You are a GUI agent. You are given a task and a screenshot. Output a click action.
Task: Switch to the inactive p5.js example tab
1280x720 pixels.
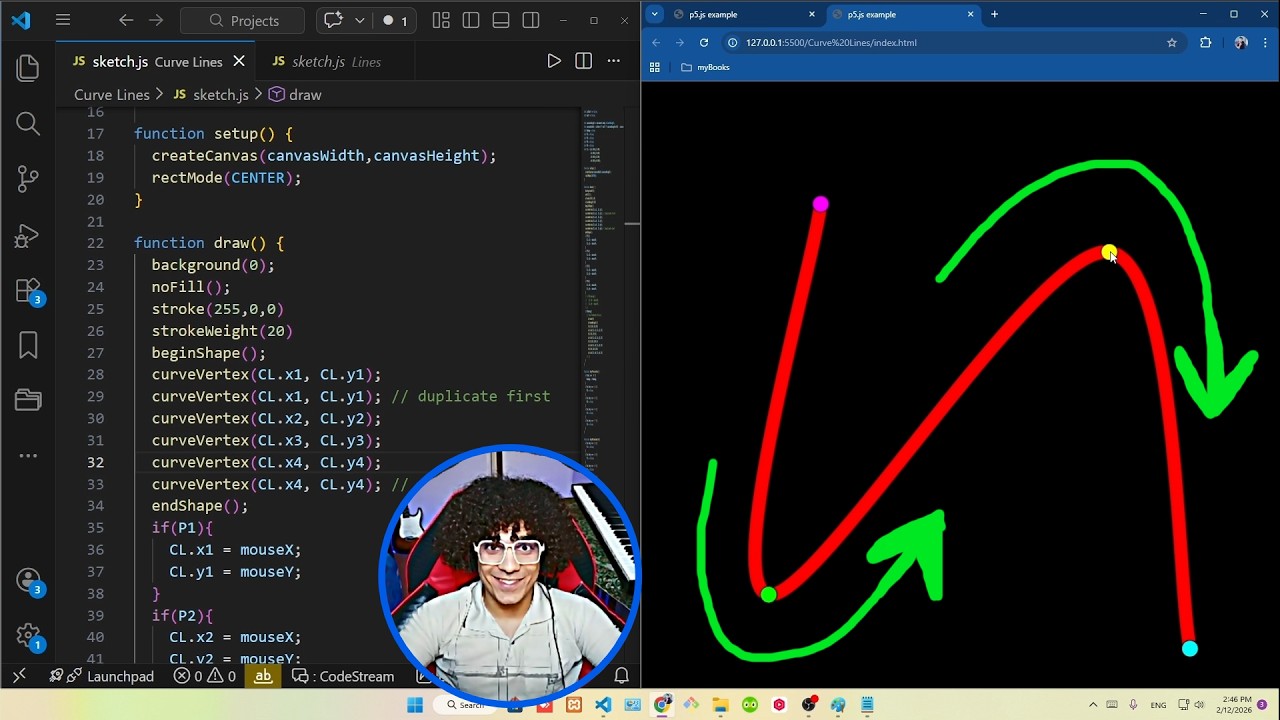pos(742,14)
